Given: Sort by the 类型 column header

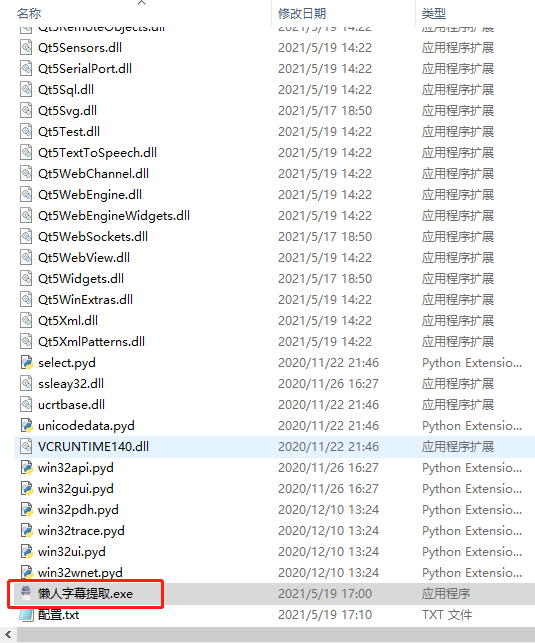Looking at the screenshot, I should coord(434,14).
